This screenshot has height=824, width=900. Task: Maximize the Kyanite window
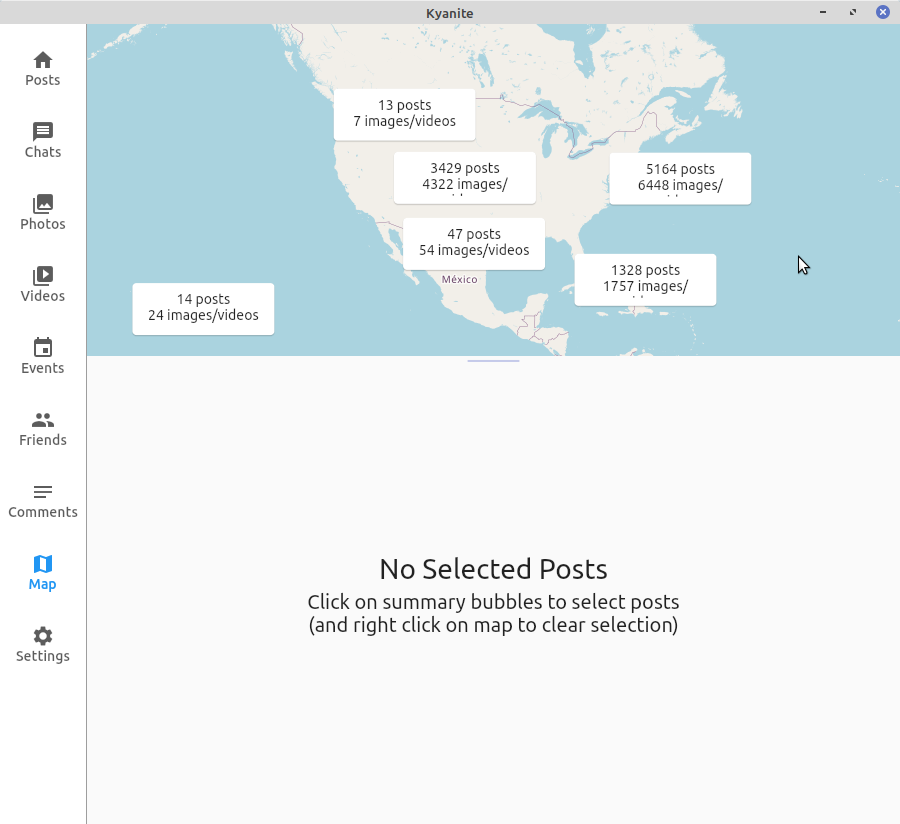click(x=853, y=12)
